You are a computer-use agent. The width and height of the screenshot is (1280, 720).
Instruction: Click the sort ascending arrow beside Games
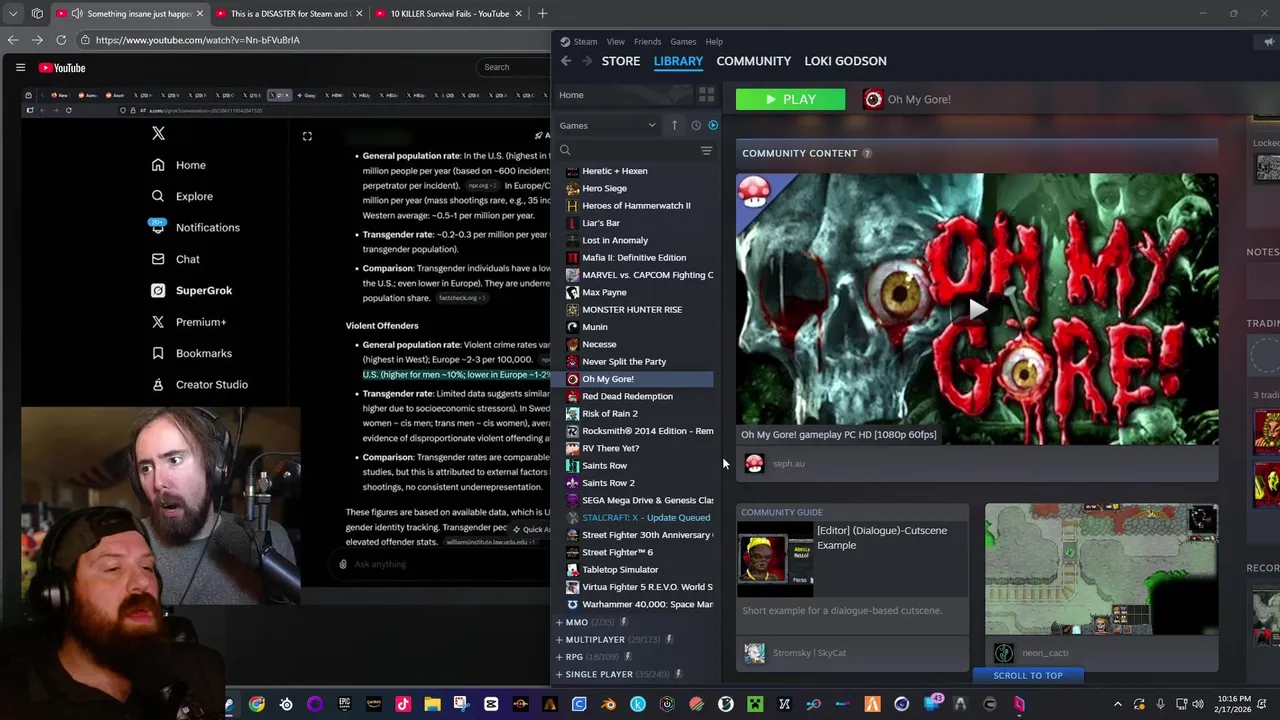(x=674, y=125)
